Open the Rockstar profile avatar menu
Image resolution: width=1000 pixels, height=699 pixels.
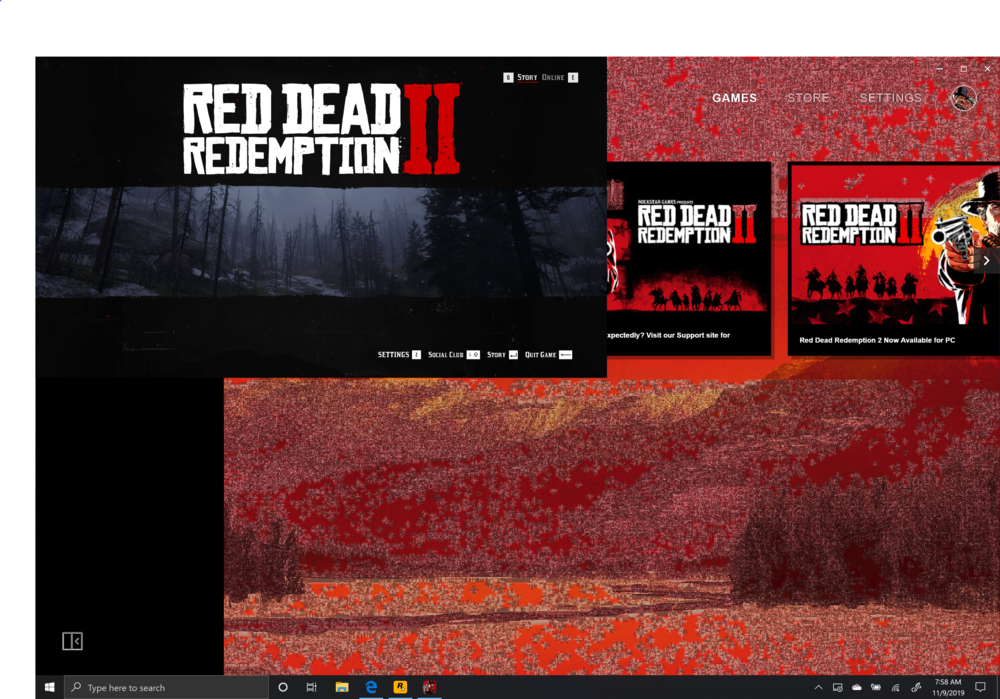[x=962, y=98]
